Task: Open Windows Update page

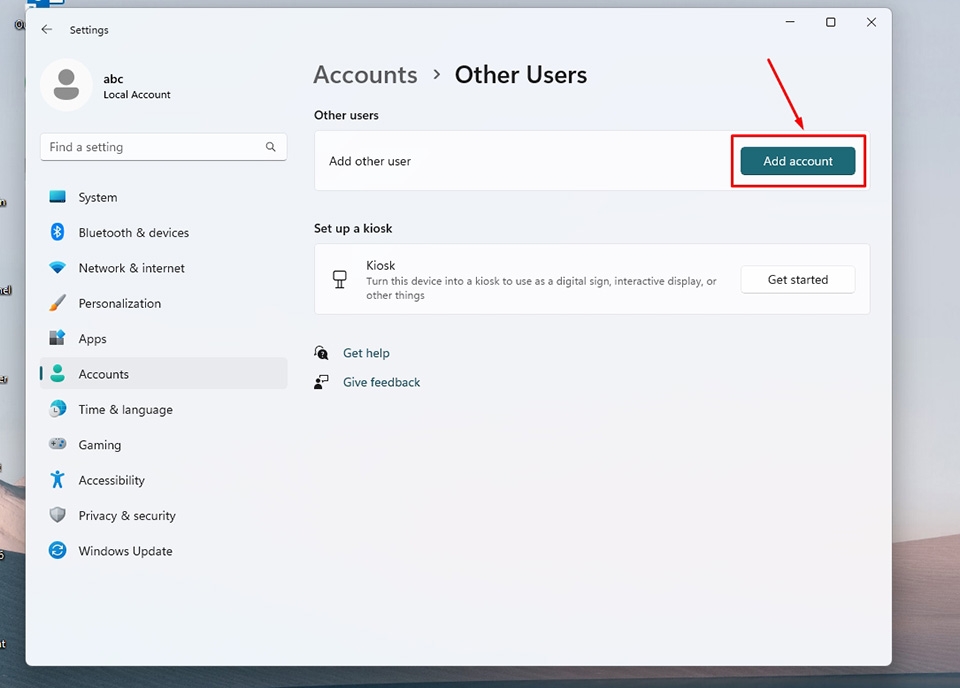Action: pyautogui.click(x=163, y=551)
